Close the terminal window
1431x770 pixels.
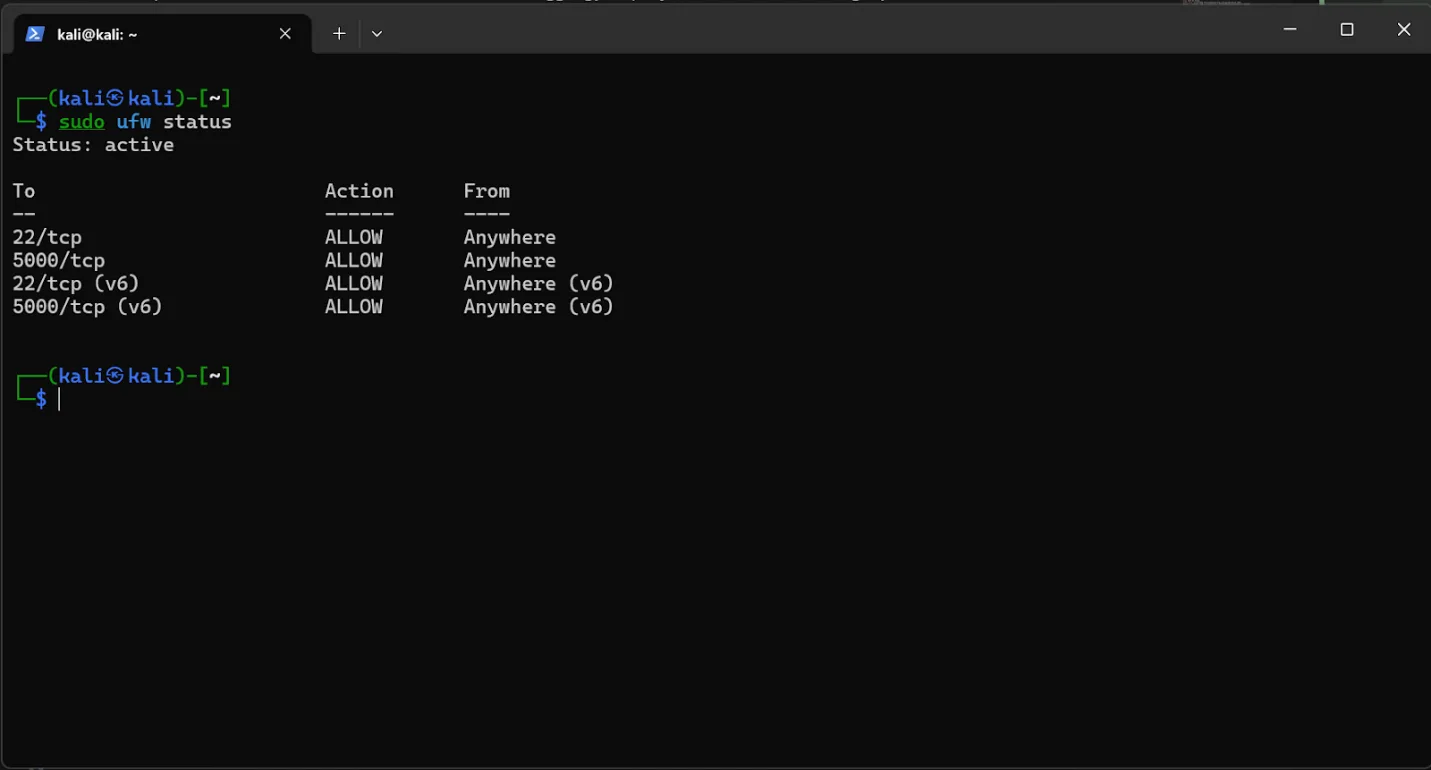coord(1403,30)
